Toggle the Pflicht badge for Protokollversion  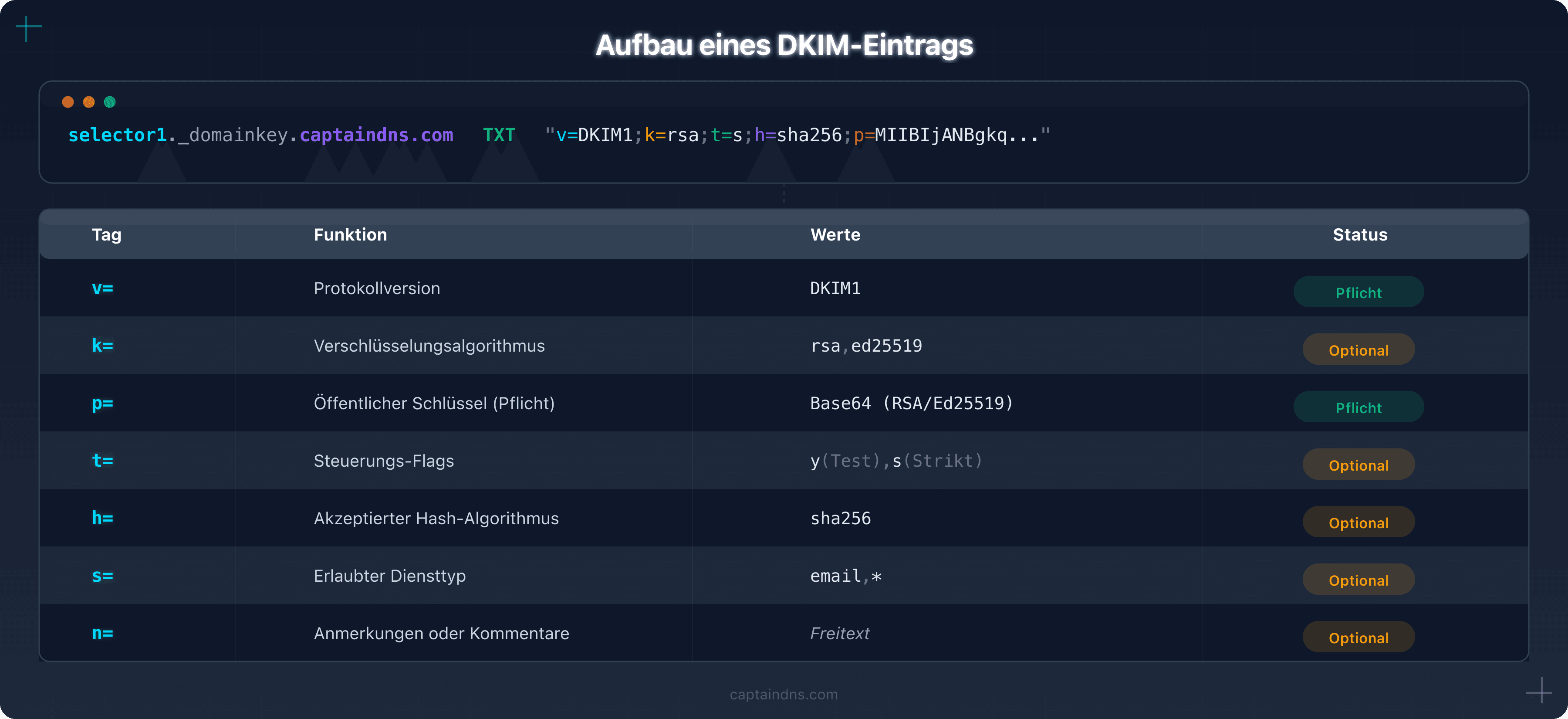coord(1358,292)
